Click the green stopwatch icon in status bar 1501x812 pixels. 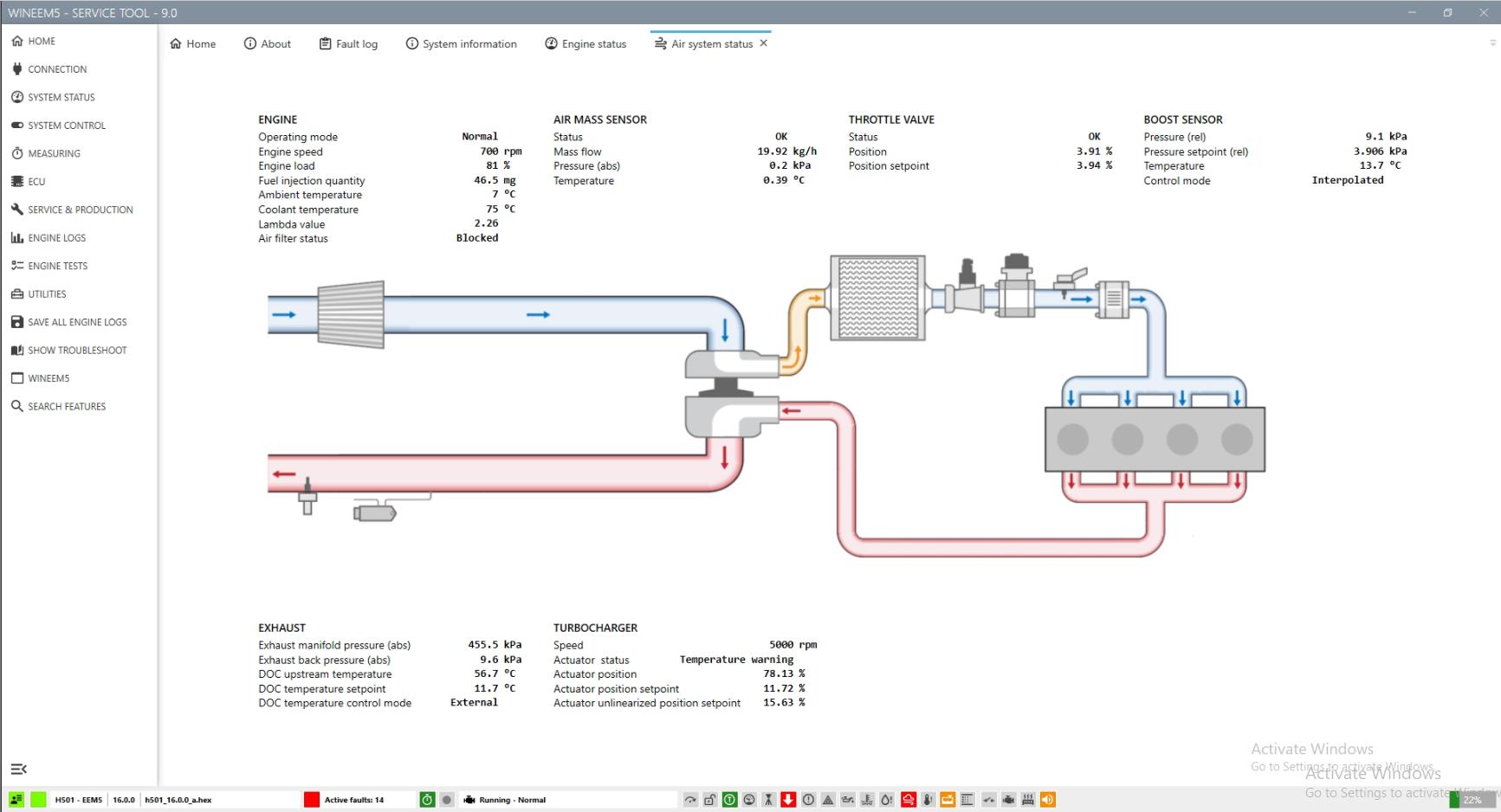[x=427, y=800]
